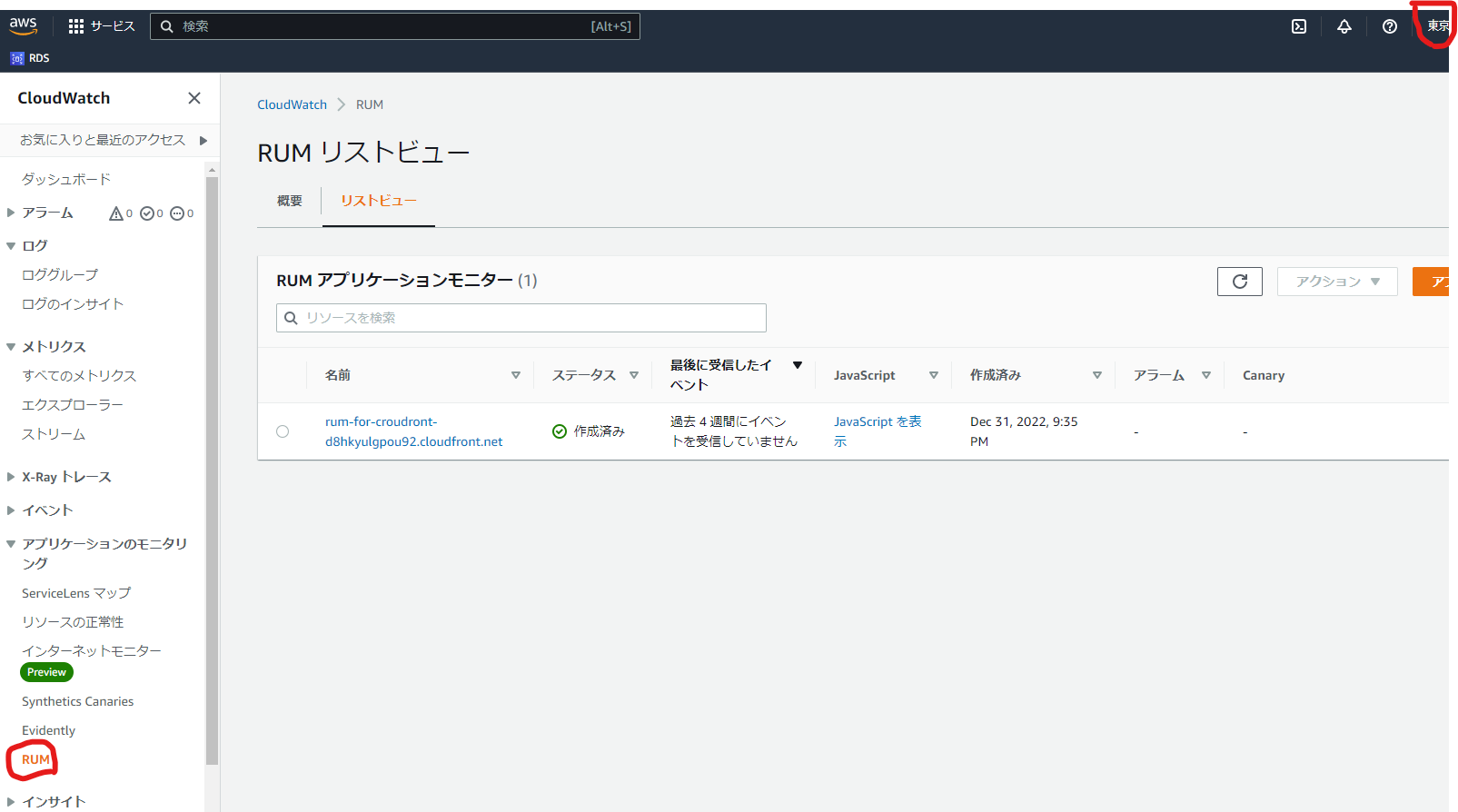Collapse the メトリクス section
The width and height of the screenshot is (1458, 812).
[x=11, y=346]
